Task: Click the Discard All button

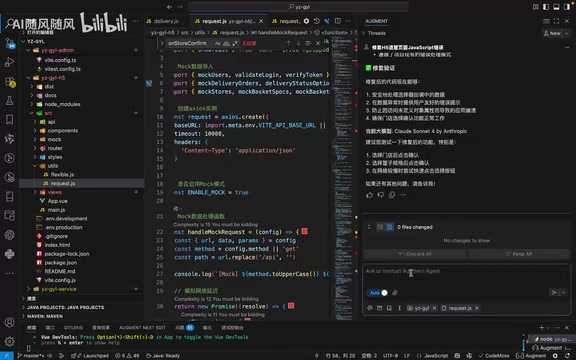Action: (x=415, y=254)
